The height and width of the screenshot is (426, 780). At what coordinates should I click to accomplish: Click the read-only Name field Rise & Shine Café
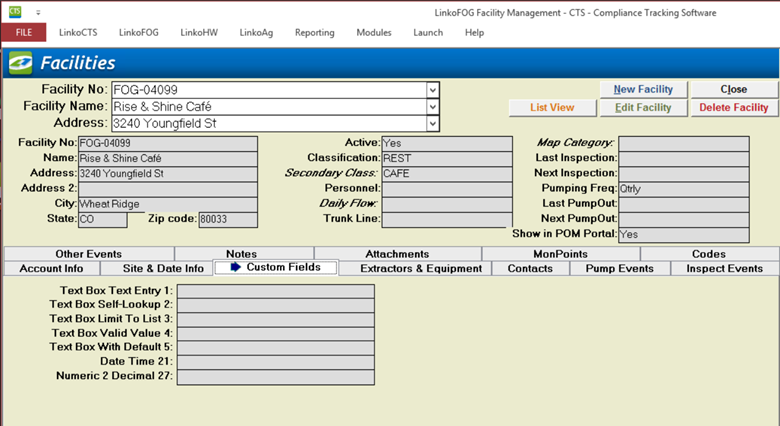point(168,158)
